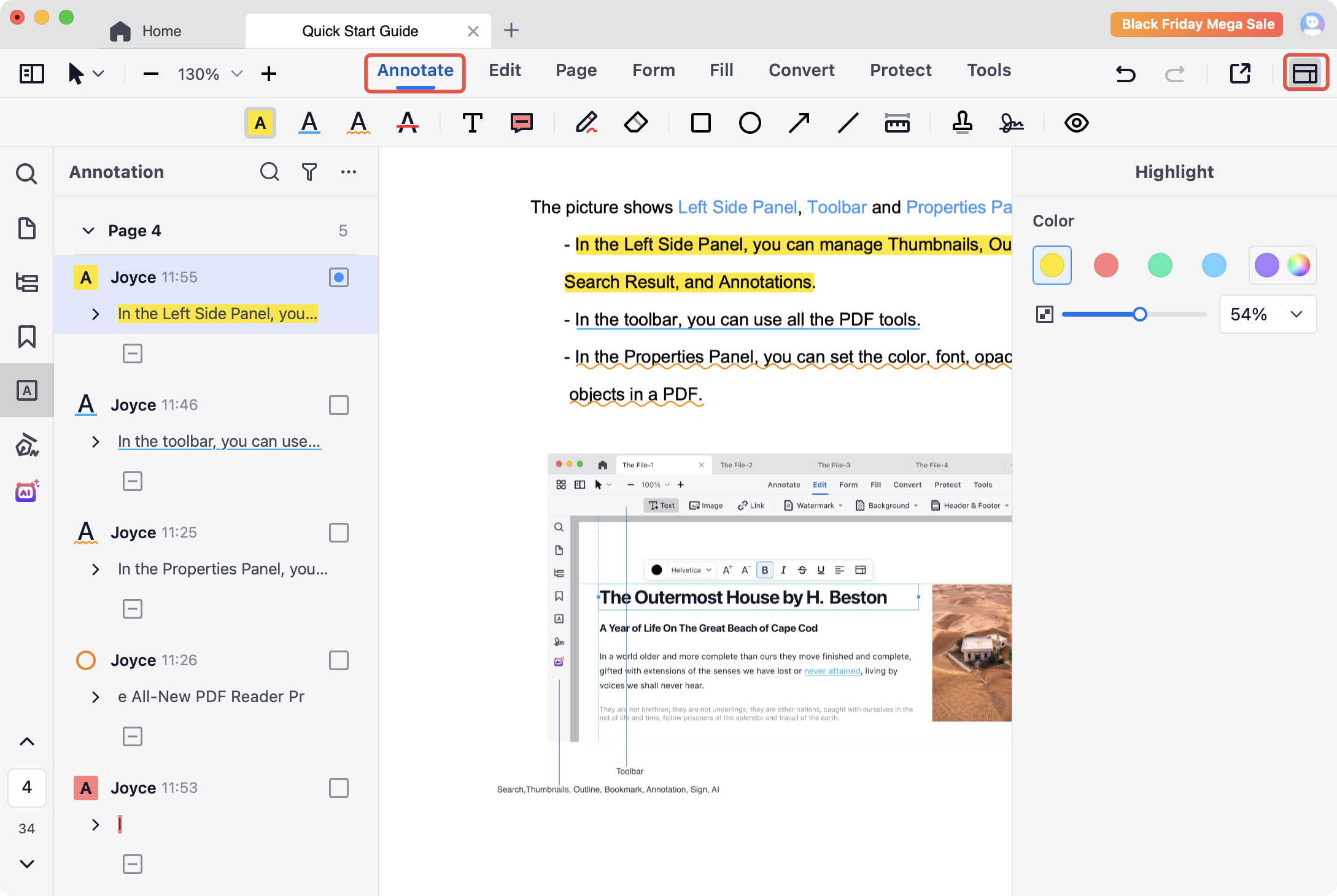
Task: Add a Note comment annotation
Action: (521, 123)
